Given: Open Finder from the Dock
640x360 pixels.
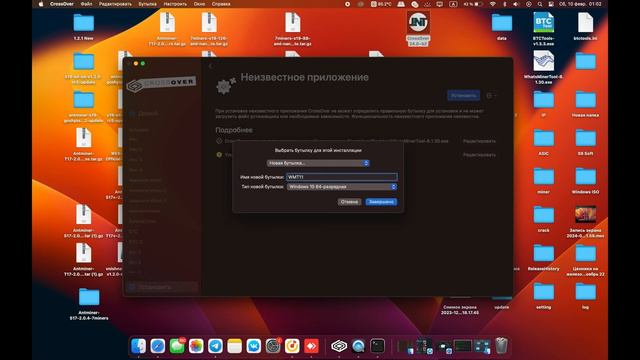Looking at the screenshot, I should pos(138,346).
